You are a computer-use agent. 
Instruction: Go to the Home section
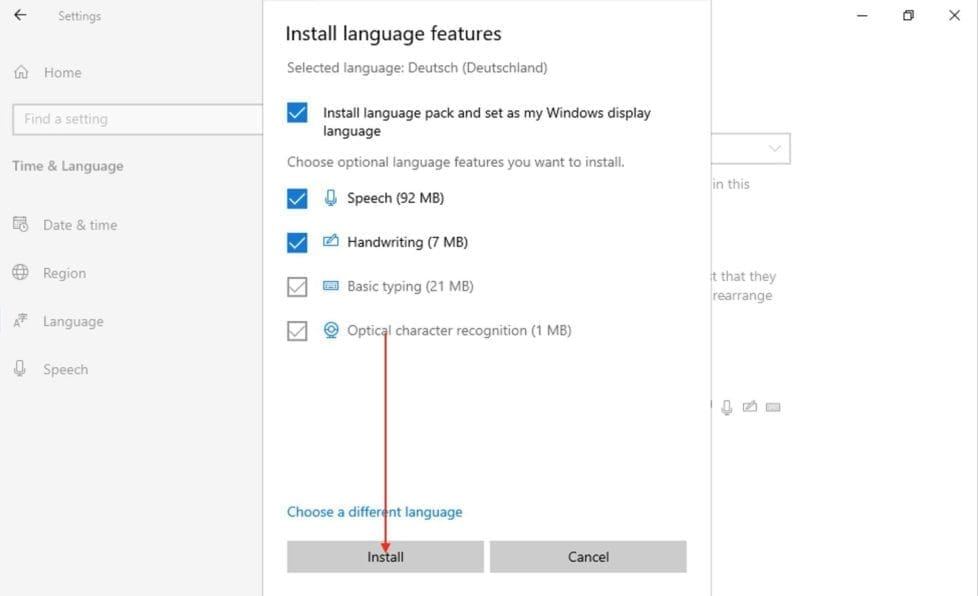click(x=62, y=72)
